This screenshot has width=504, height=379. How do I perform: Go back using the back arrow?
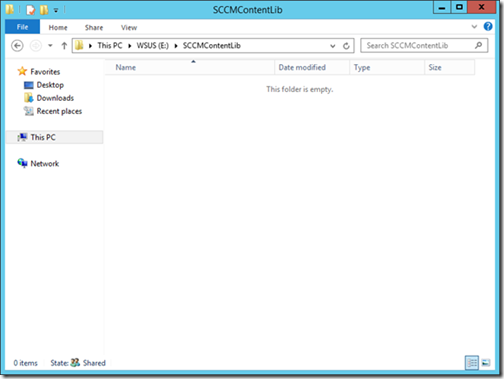(x=17, y=46)
